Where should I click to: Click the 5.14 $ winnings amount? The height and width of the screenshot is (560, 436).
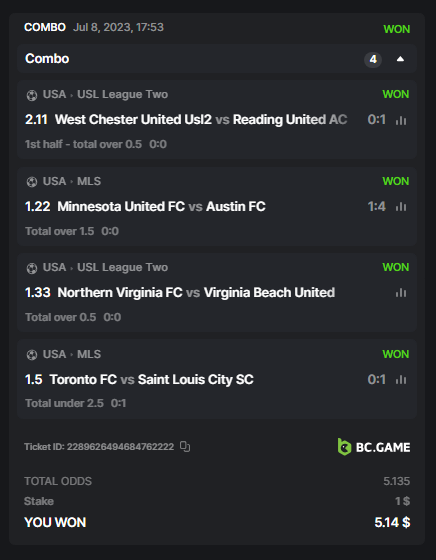tap(392, 522)
